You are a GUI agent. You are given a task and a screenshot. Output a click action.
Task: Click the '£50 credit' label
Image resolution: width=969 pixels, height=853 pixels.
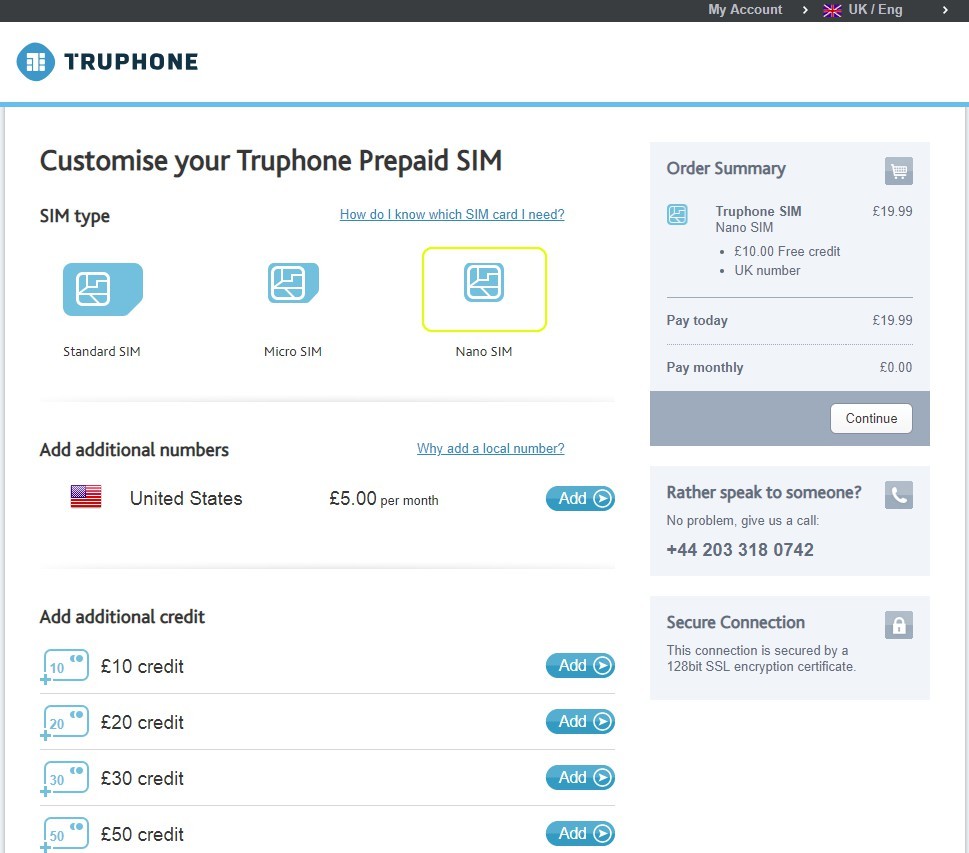click(142, 834)
